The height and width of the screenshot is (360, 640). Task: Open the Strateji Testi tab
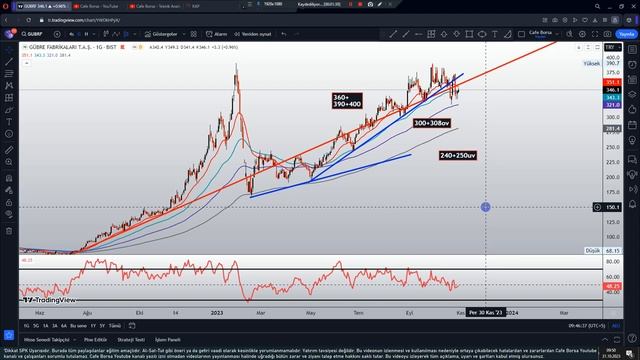(131, 340)
